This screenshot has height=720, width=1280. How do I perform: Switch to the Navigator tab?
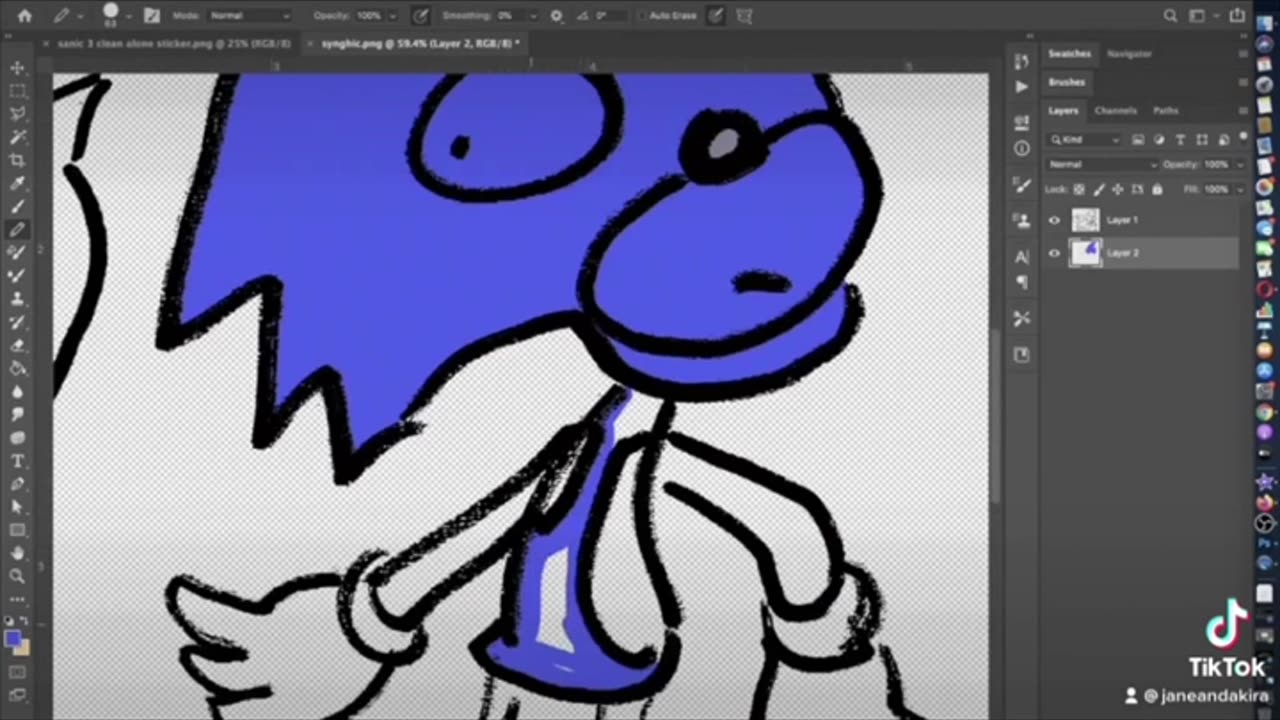1129,53
